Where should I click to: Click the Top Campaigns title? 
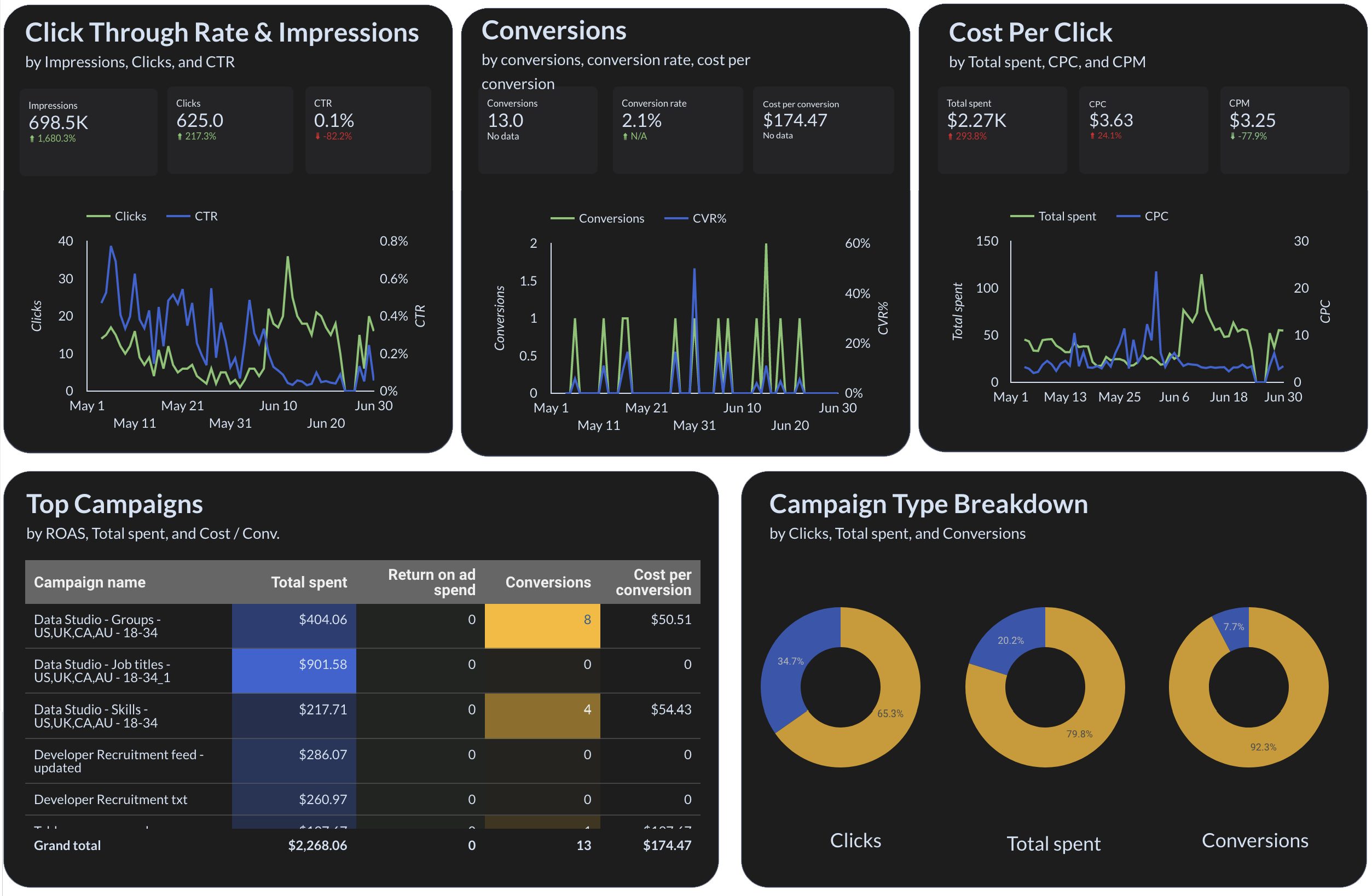click(115, 504)
